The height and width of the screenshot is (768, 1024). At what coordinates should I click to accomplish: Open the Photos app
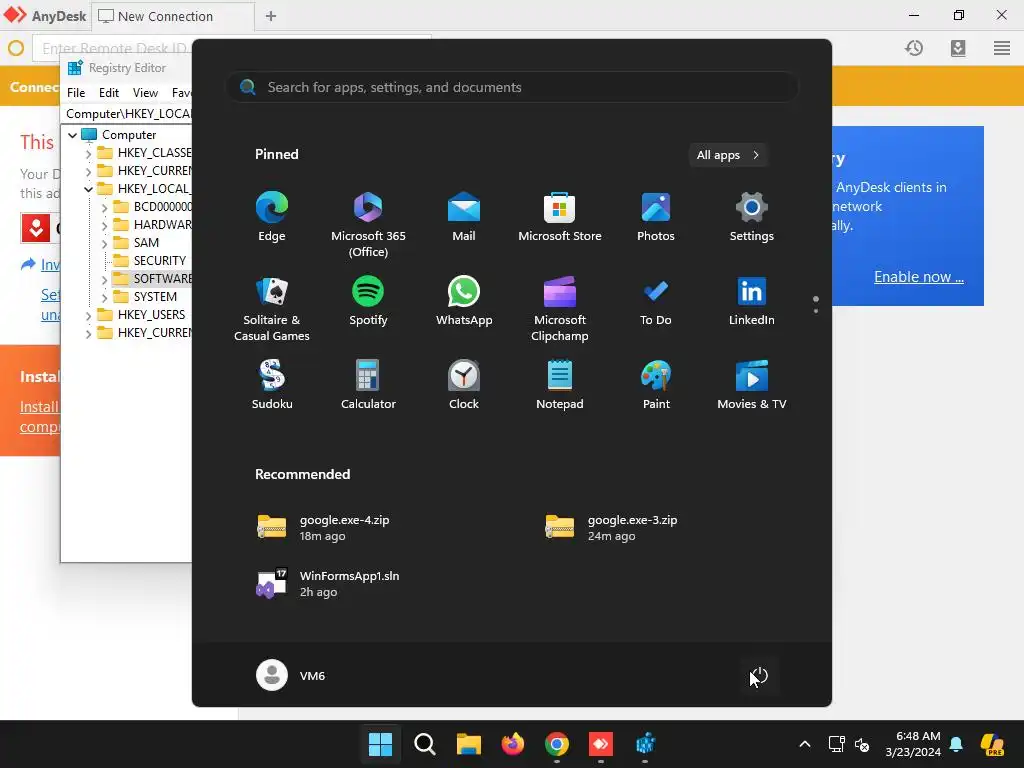[x=656, y=217]
